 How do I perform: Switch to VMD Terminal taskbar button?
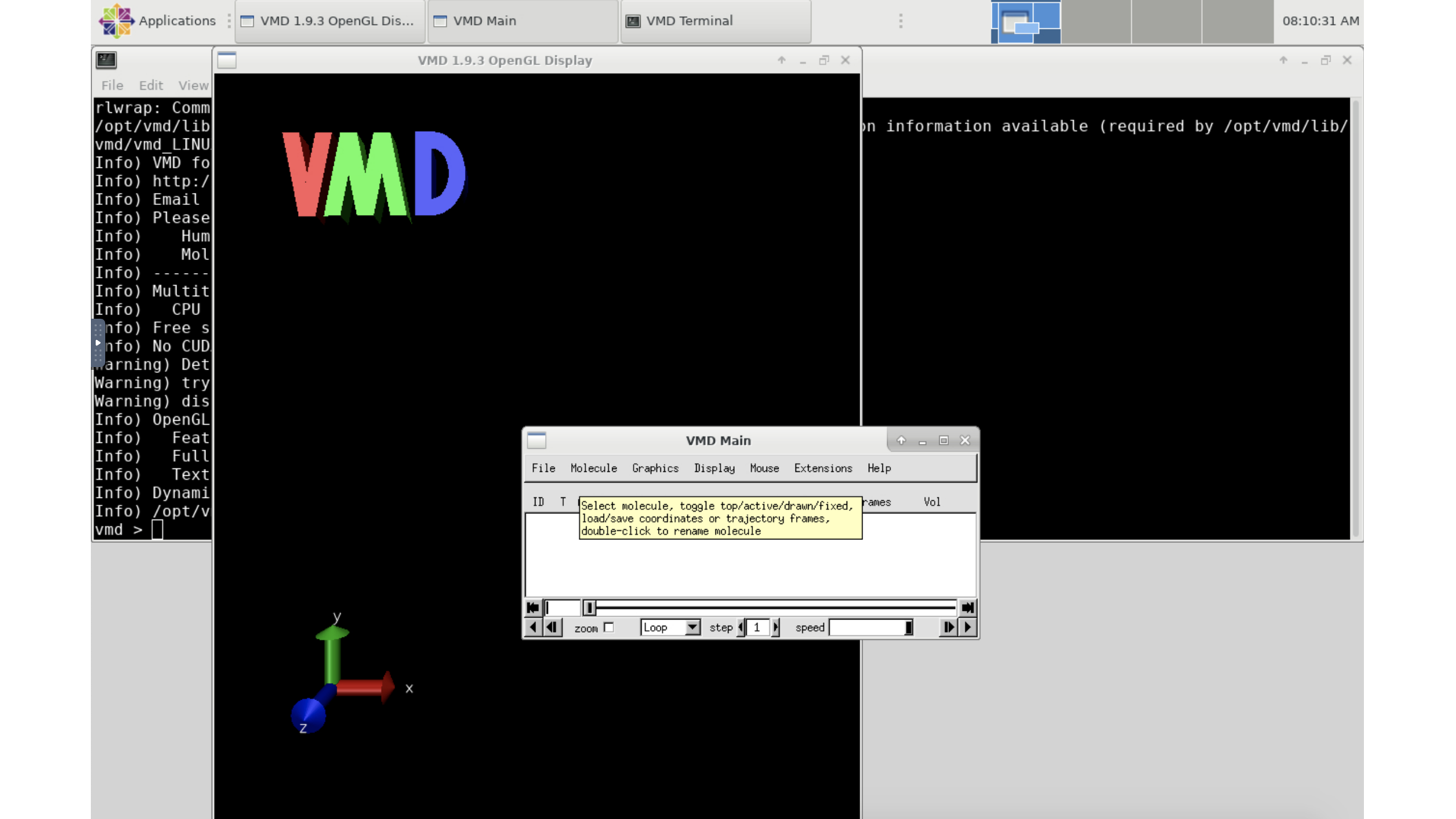pyautogui.click(x=716, y=21)
